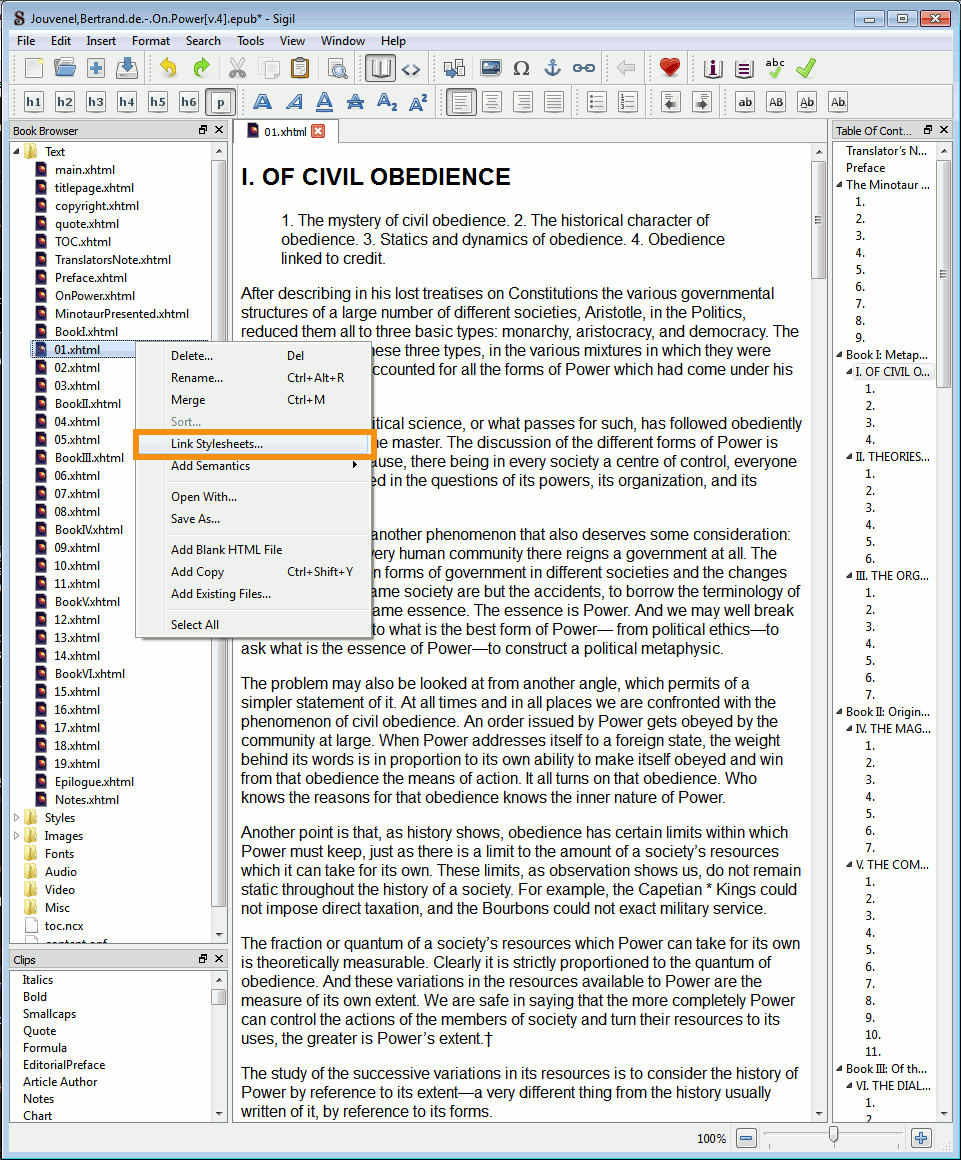Screen dimensions: 961x1160
Task: Expand the Images folder in Book Browser
Action: 16,836
